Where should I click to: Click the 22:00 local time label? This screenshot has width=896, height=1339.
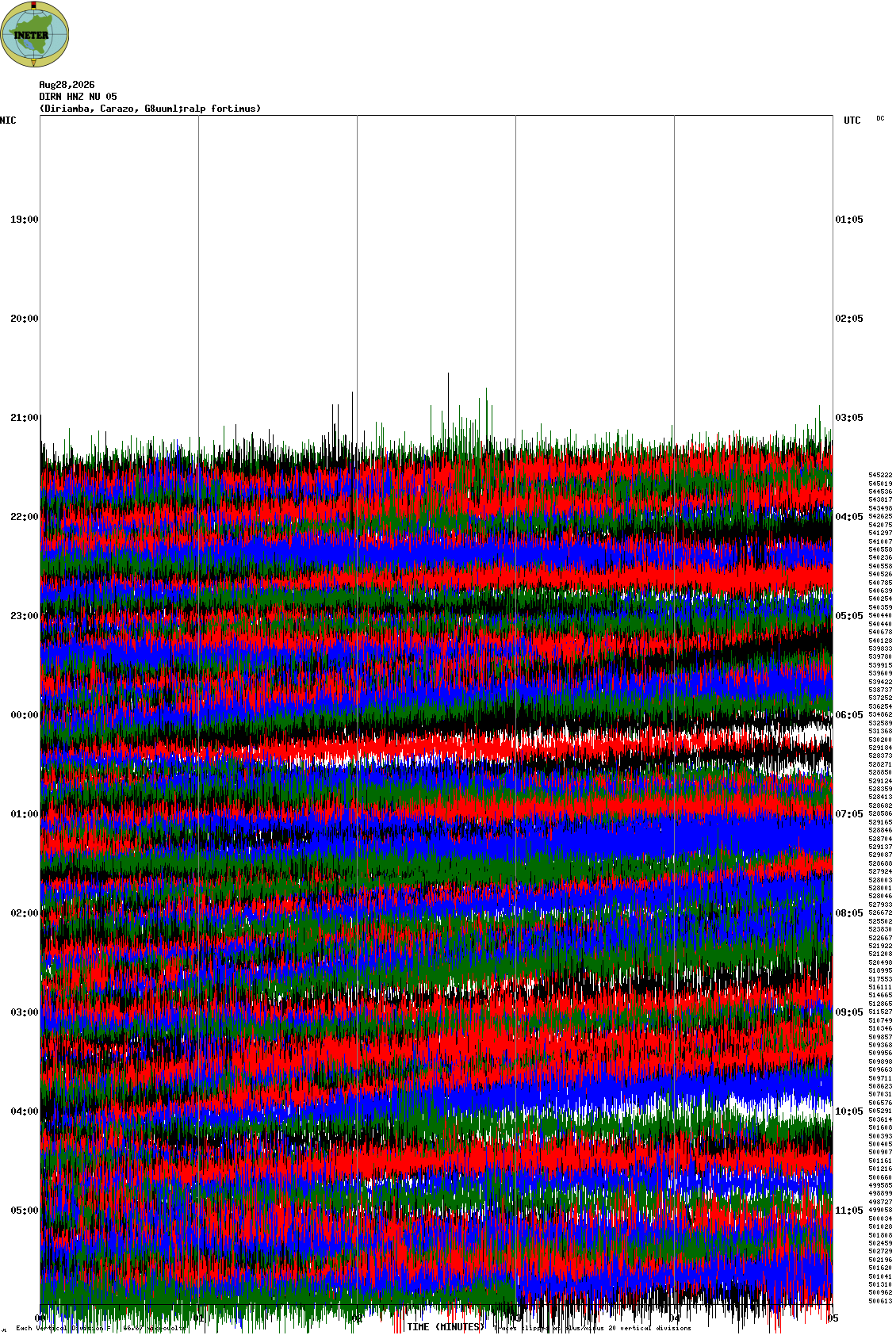tap(25, 517)
